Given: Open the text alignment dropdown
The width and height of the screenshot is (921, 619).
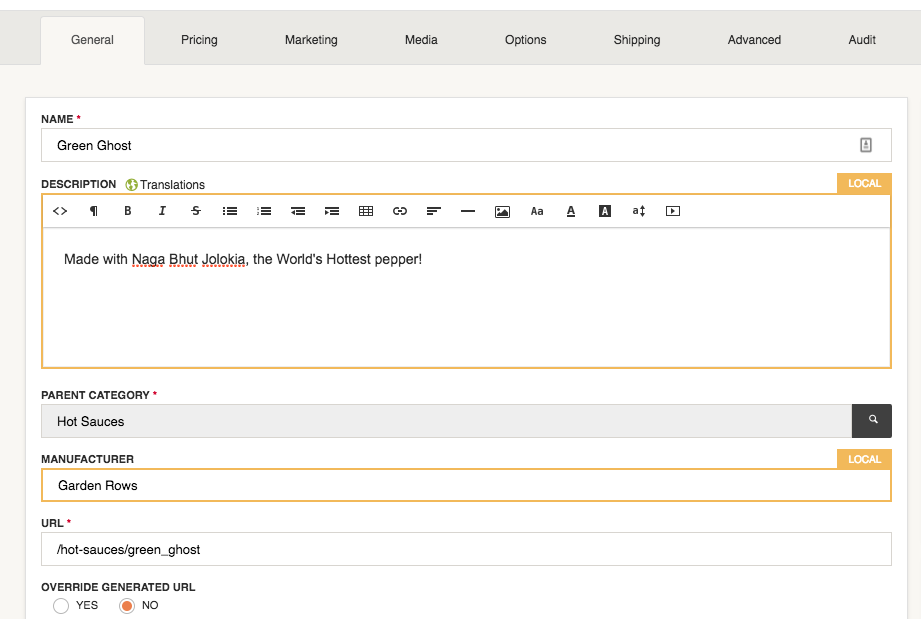Looking at the screenshot, I should tap(434, 211).
